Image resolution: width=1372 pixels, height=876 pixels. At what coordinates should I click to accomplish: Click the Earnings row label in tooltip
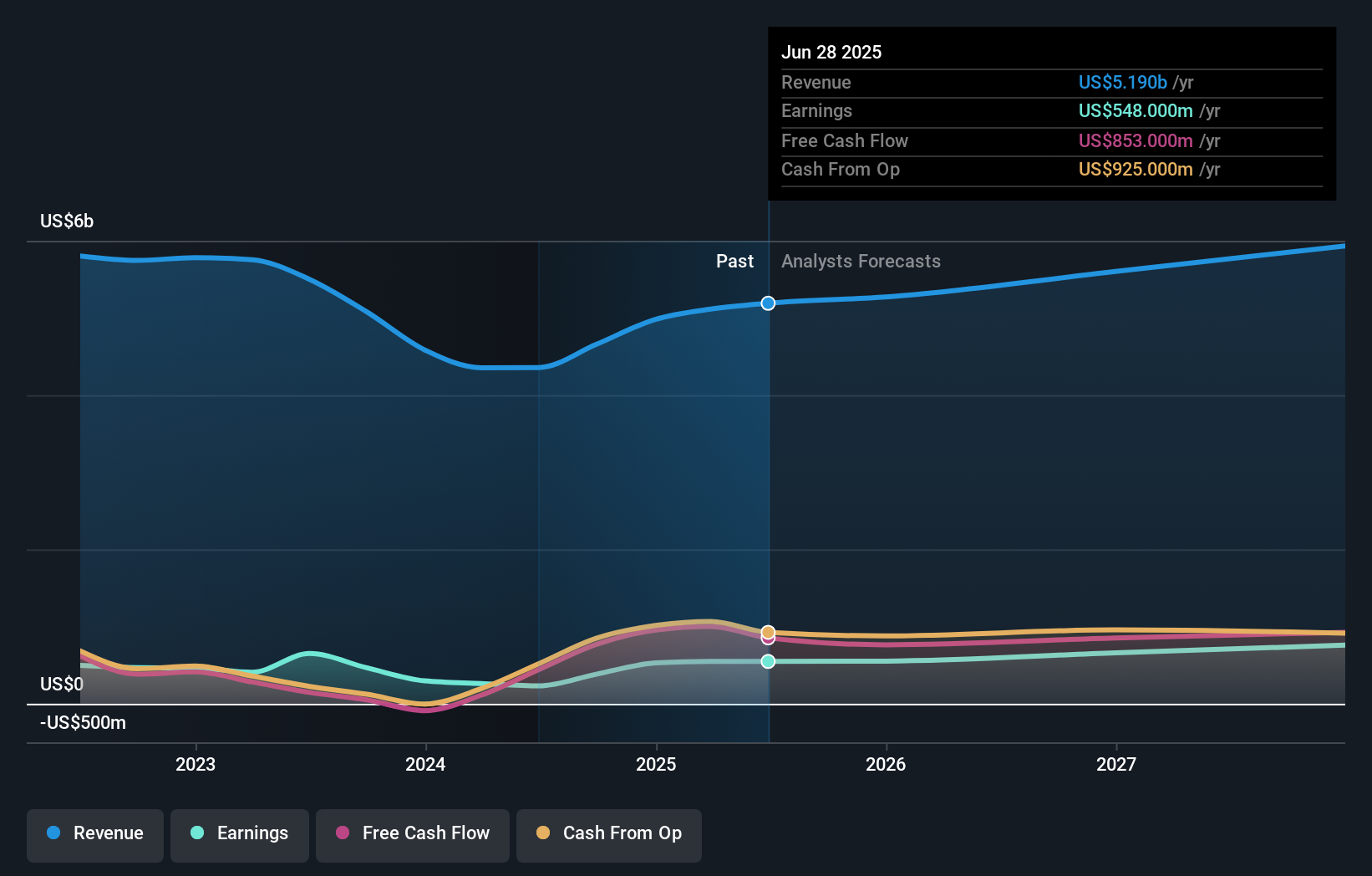(x=816, y=110)
